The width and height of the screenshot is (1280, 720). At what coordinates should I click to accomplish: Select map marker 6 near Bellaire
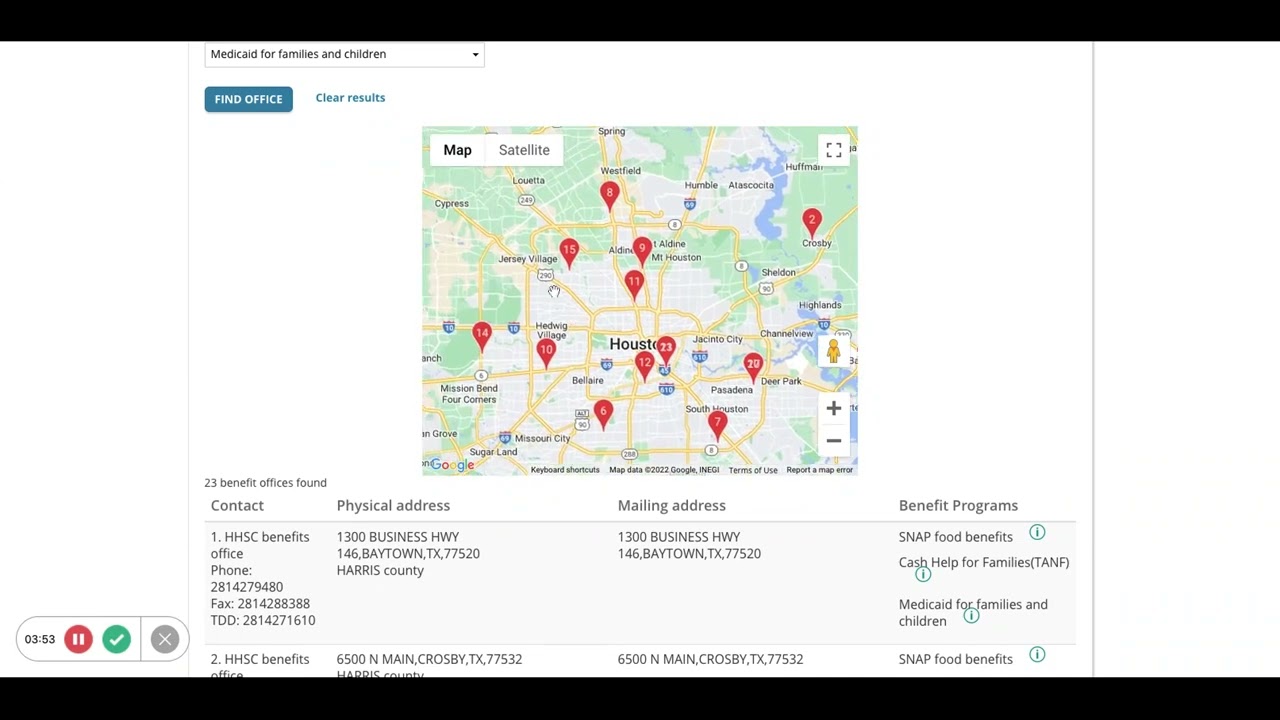click(603, 414)
